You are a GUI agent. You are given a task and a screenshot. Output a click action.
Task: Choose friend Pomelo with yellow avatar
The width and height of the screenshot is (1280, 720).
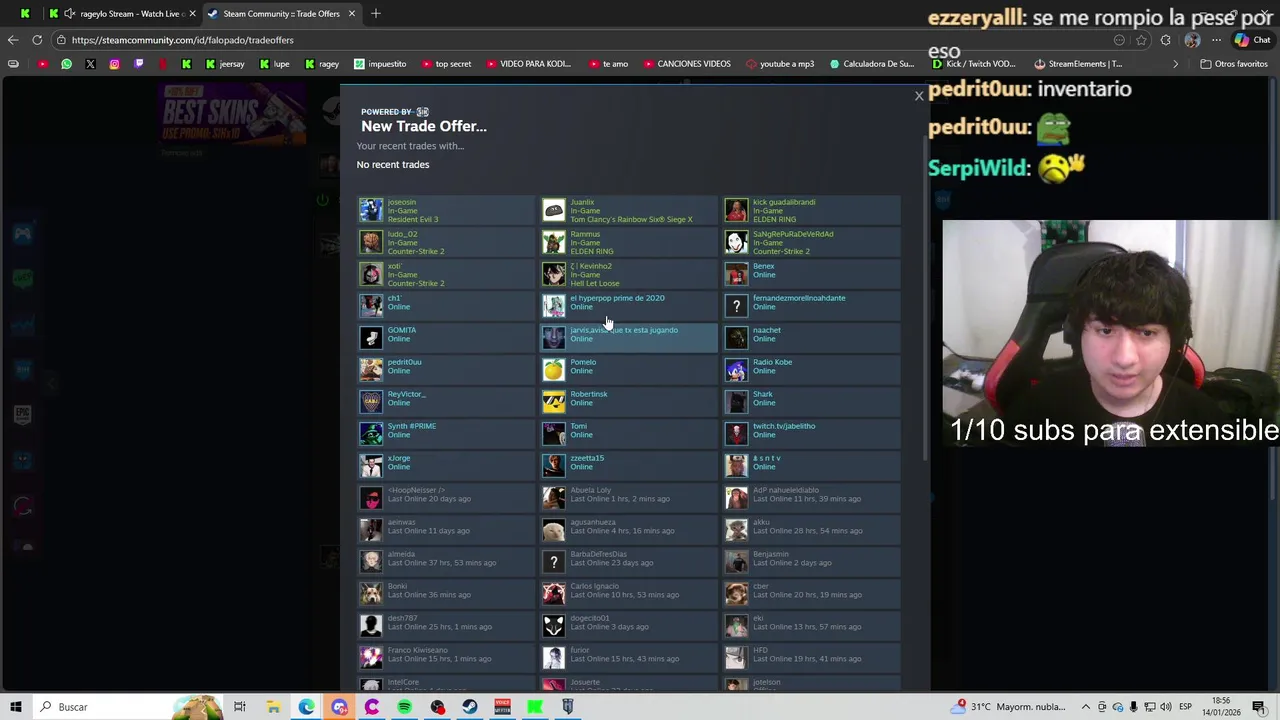[x=629, y=371]
